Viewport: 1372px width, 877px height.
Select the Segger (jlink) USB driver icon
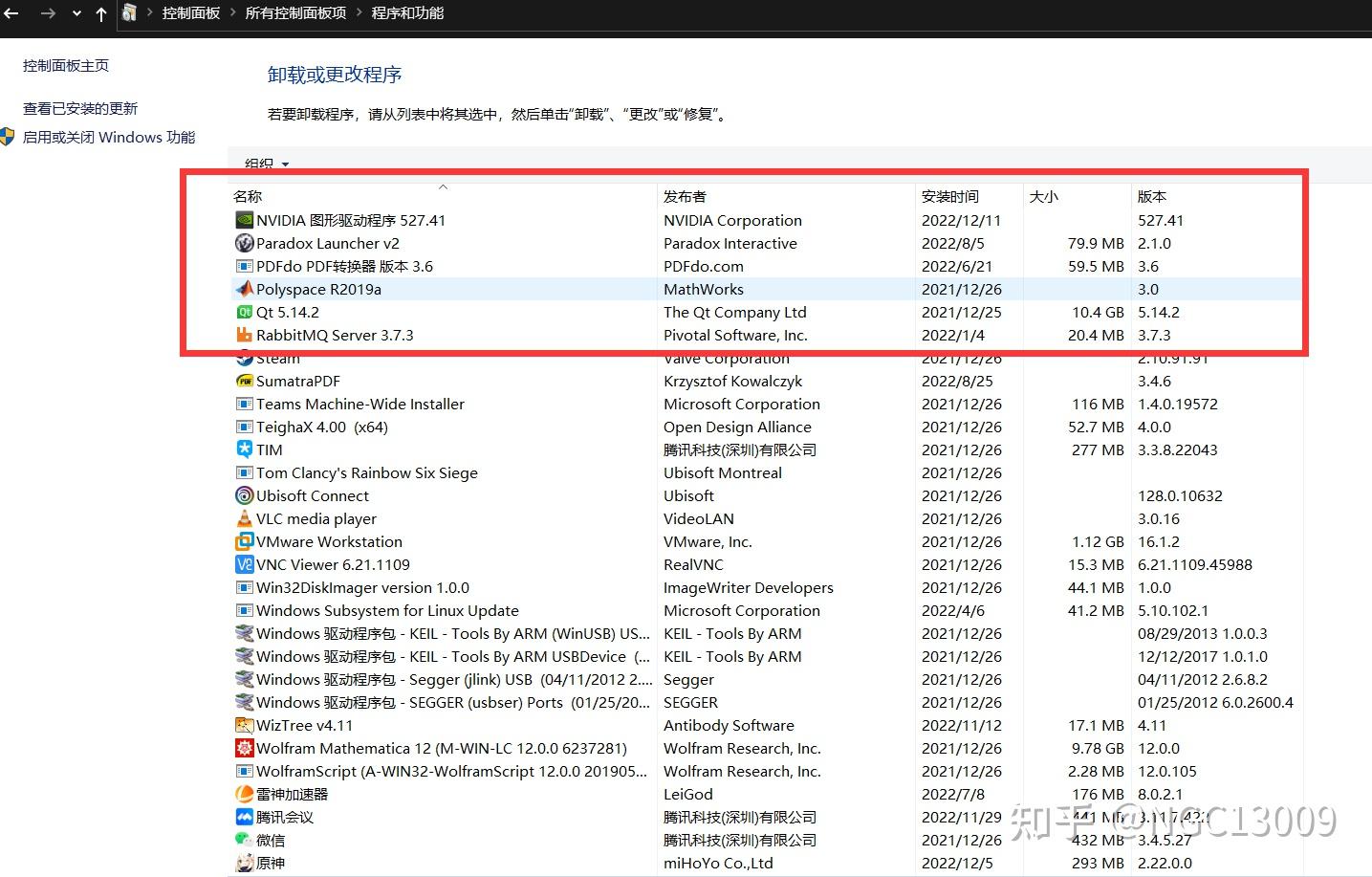point(244,679)
